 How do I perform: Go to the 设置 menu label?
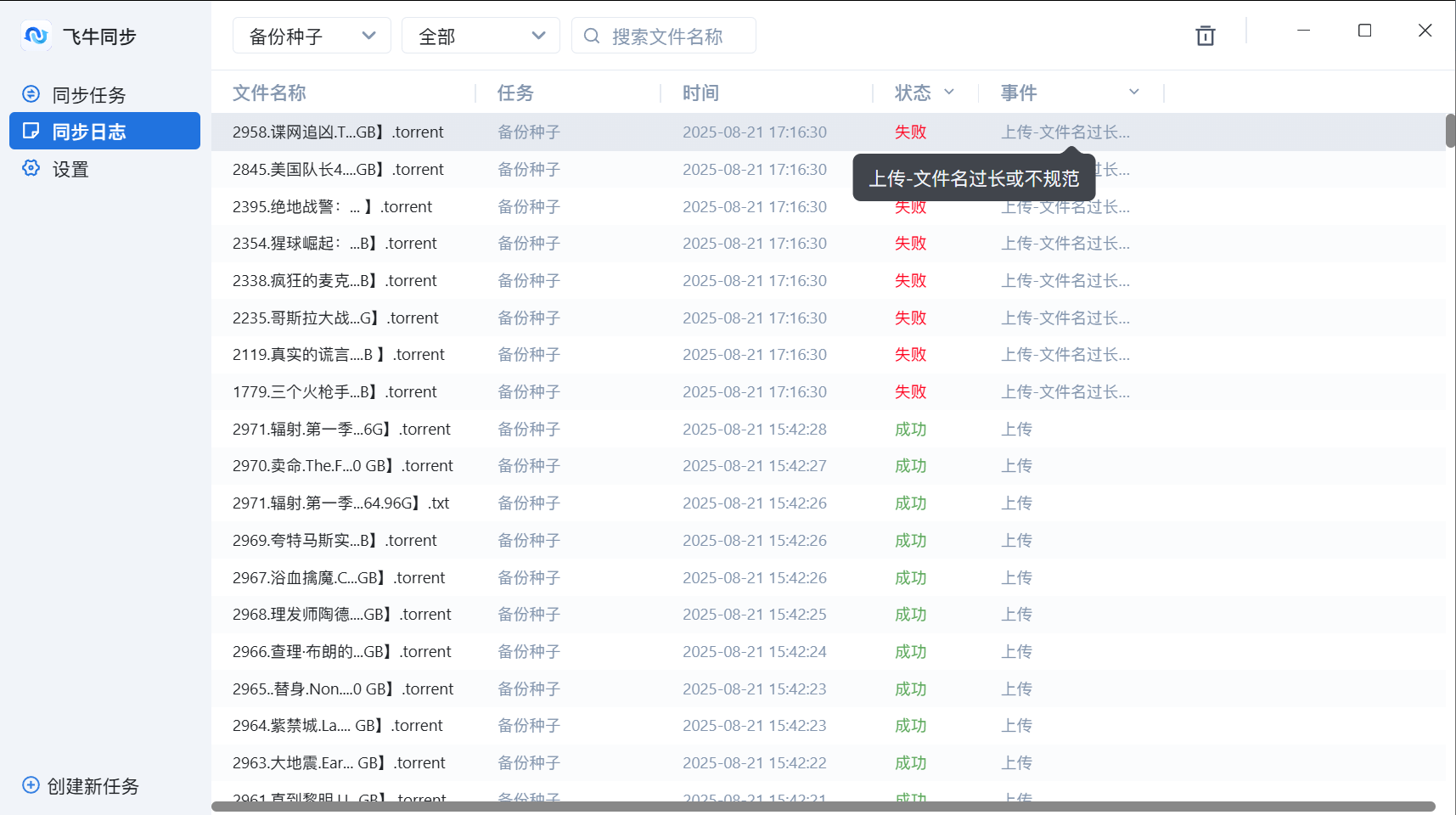[70, 169]
